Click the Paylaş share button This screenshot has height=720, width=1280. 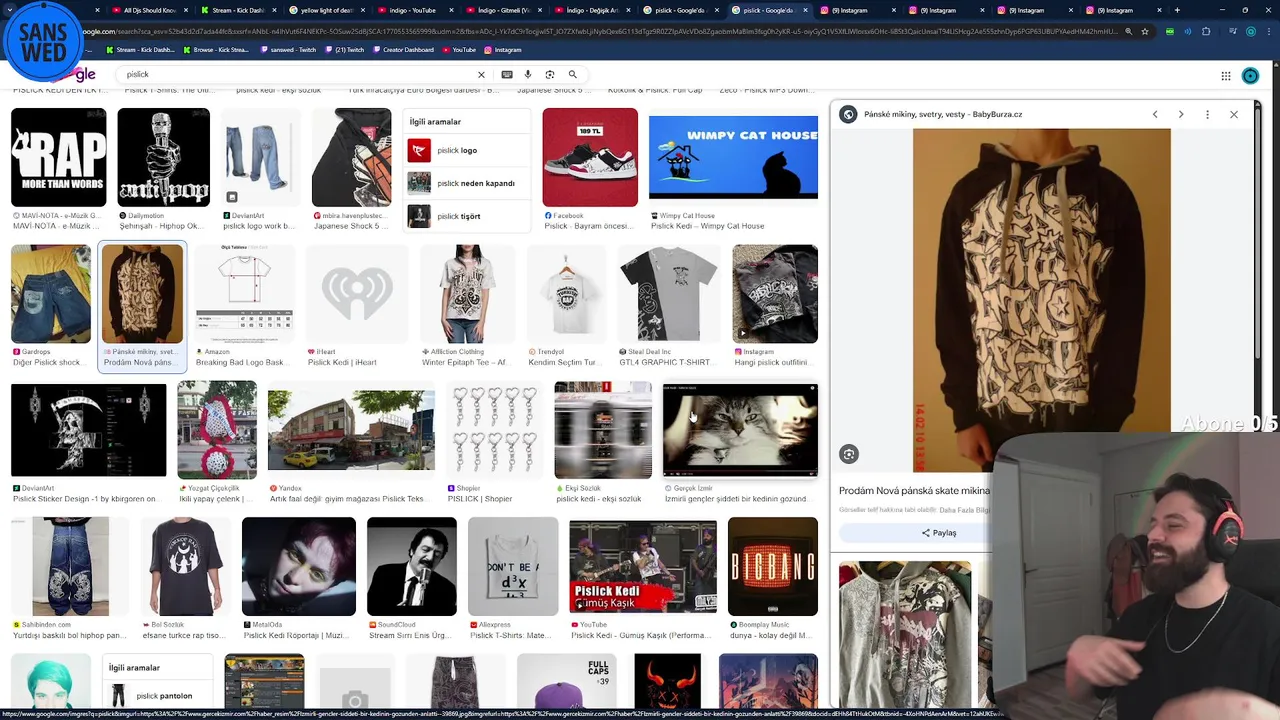pos(939,533)
